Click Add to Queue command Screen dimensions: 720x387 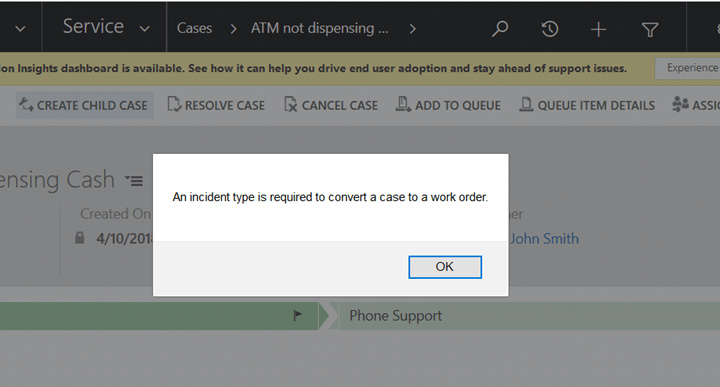(448, 105)
